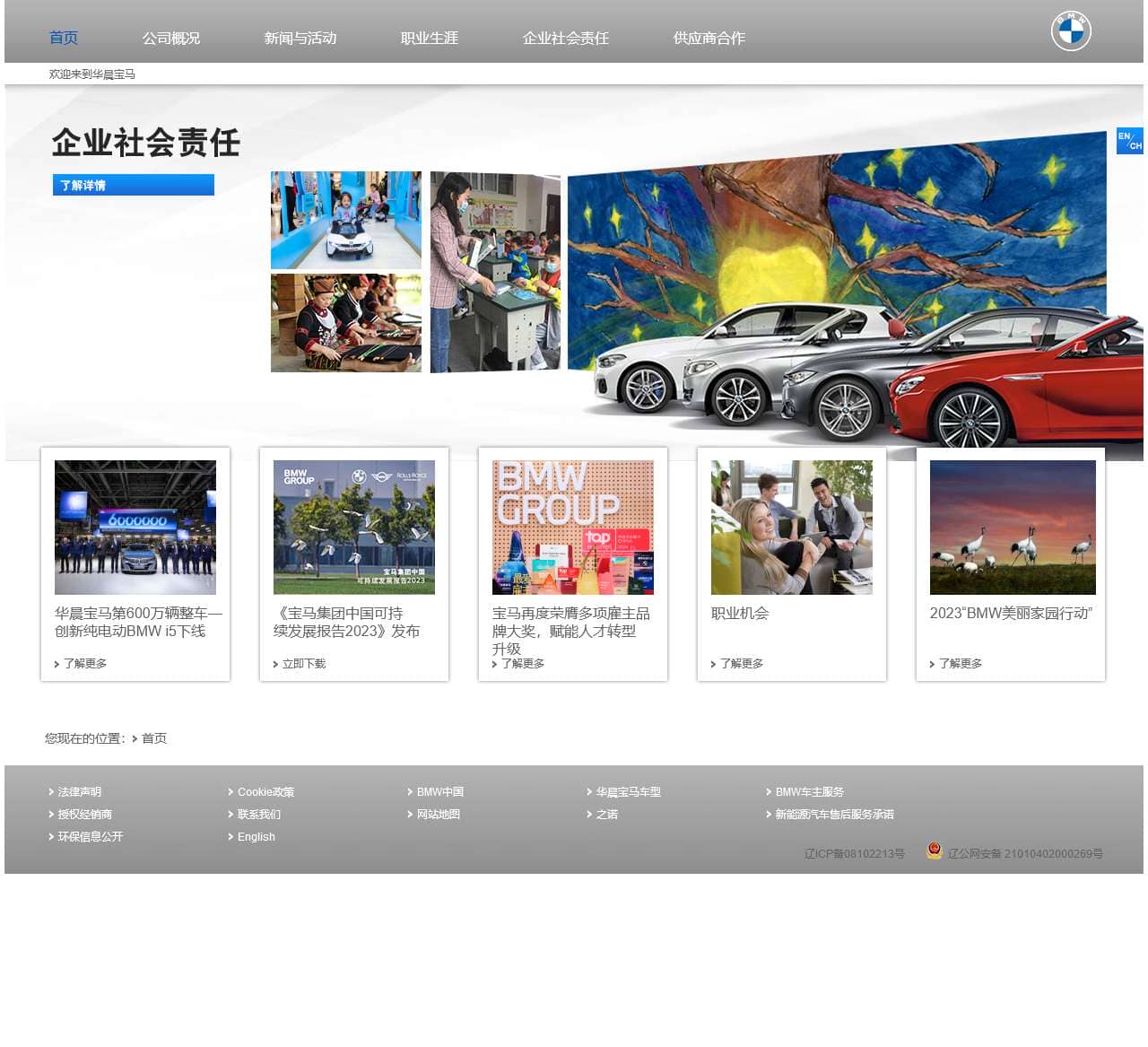Open the BMW GROUP awards thumbnail
The width and height of the screenshot is (1148, 1047).
[x=573, y=528]
